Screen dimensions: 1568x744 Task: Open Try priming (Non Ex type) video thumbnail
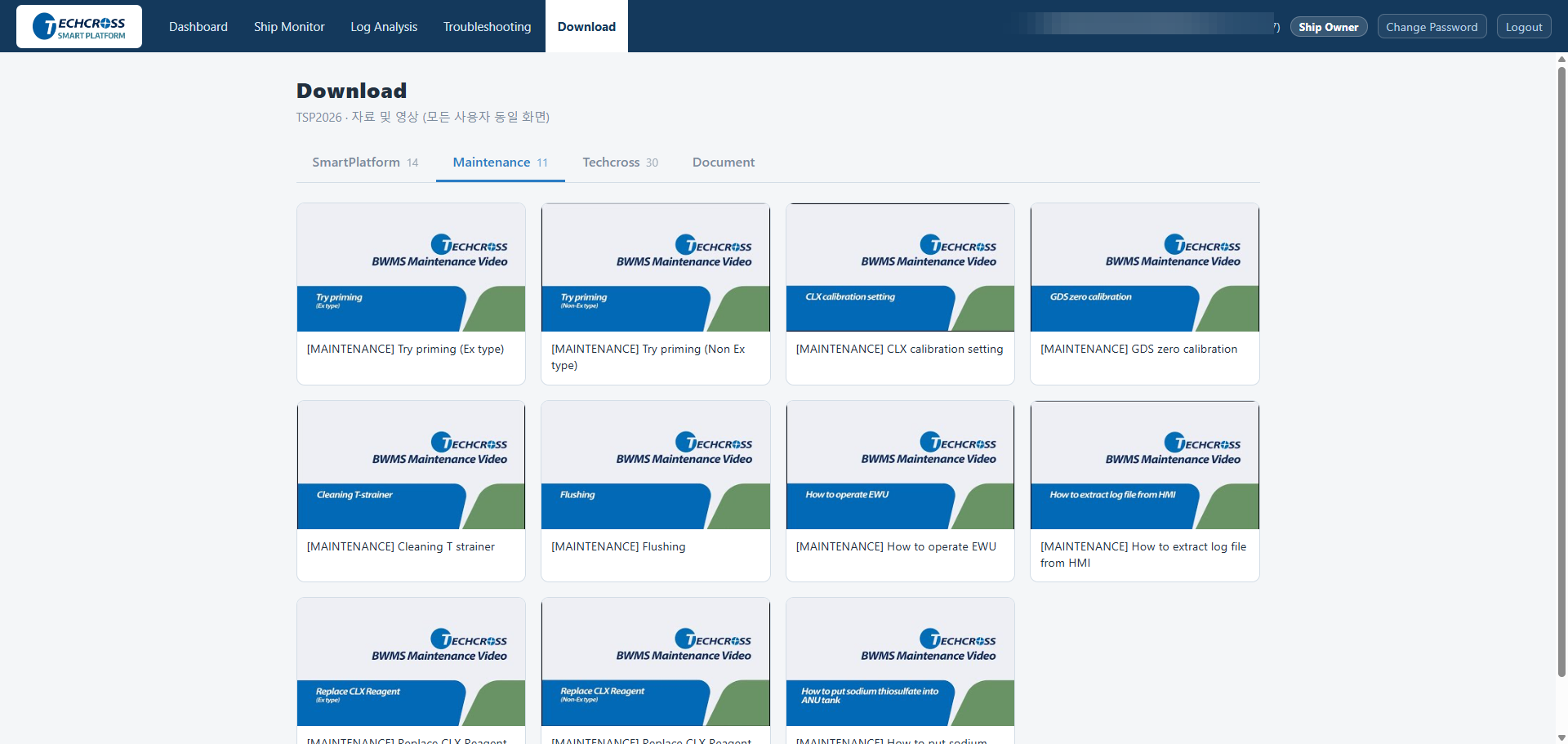[656, 267]
